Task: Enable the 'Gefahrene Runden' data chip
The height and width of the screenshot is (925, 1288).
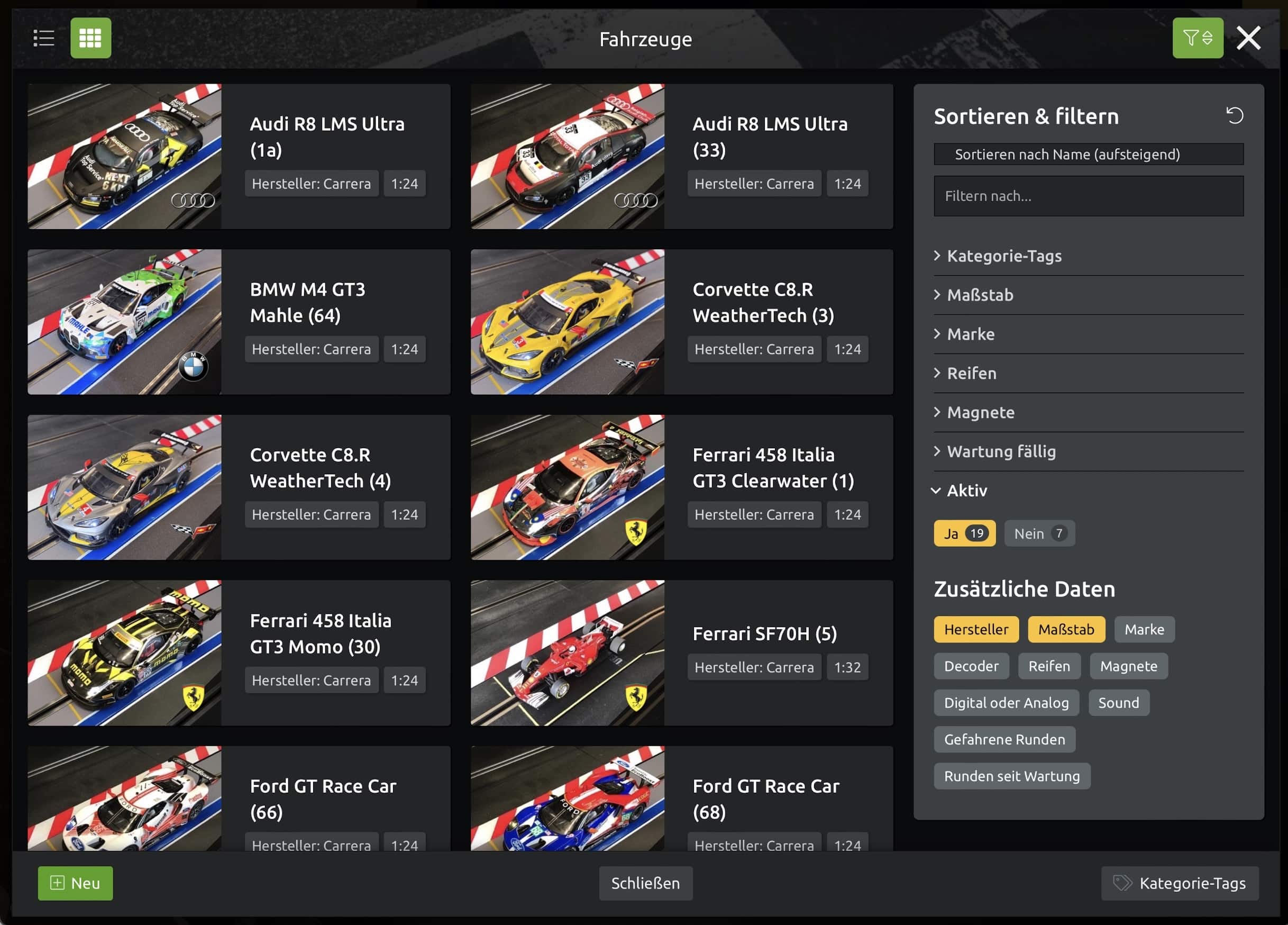Action: (x=1004, y=739)
